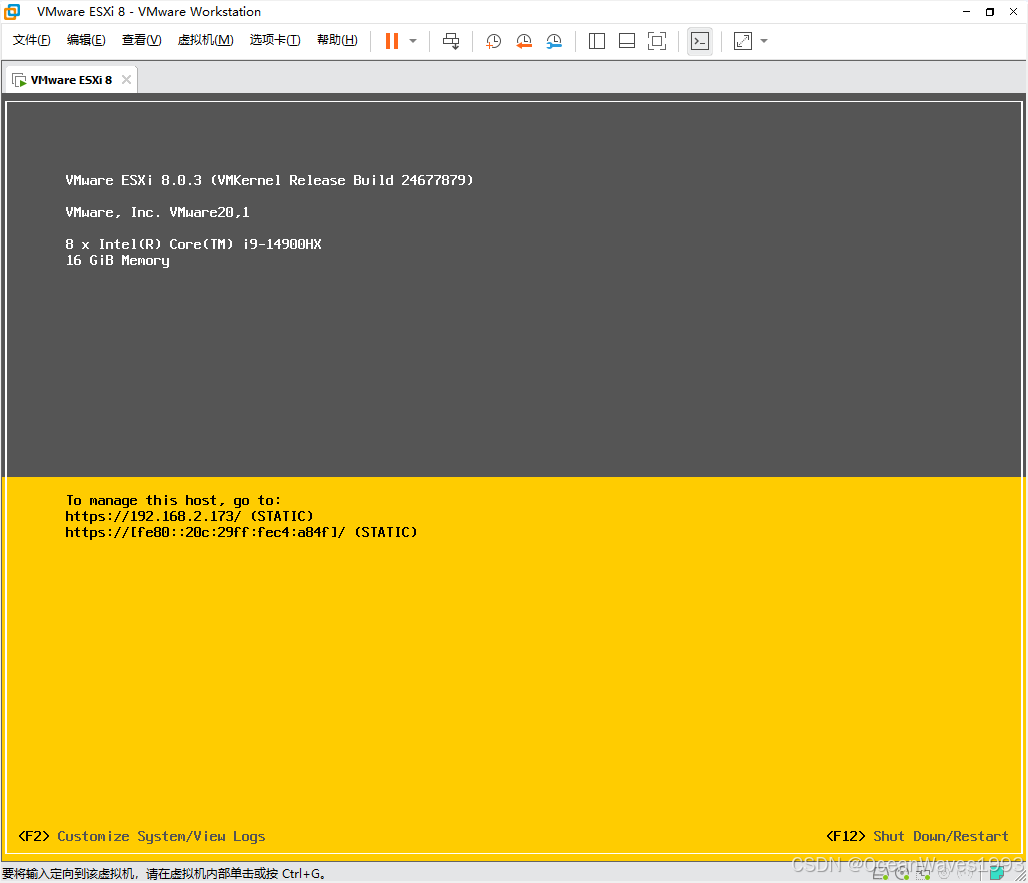Click the 'To manage this host' text
The width and height of the screenshot is (1028, 883).
(x=173, y=500)
